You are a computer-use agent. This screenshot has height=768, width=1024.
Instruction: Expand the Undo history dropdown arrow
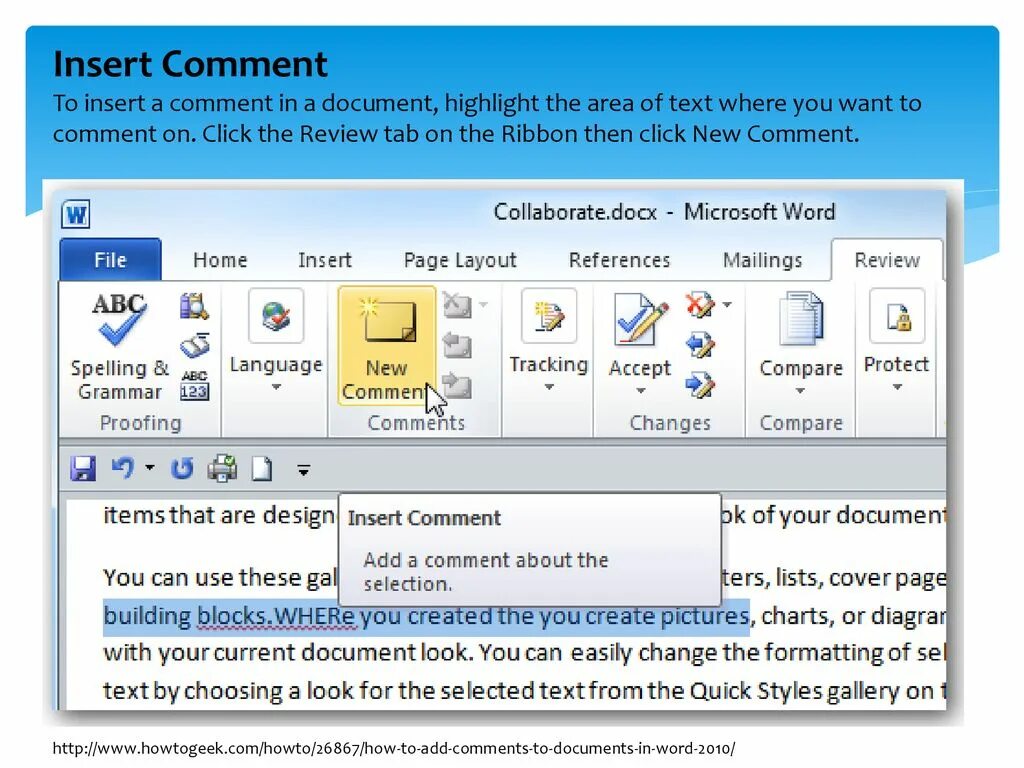[150, 468]
